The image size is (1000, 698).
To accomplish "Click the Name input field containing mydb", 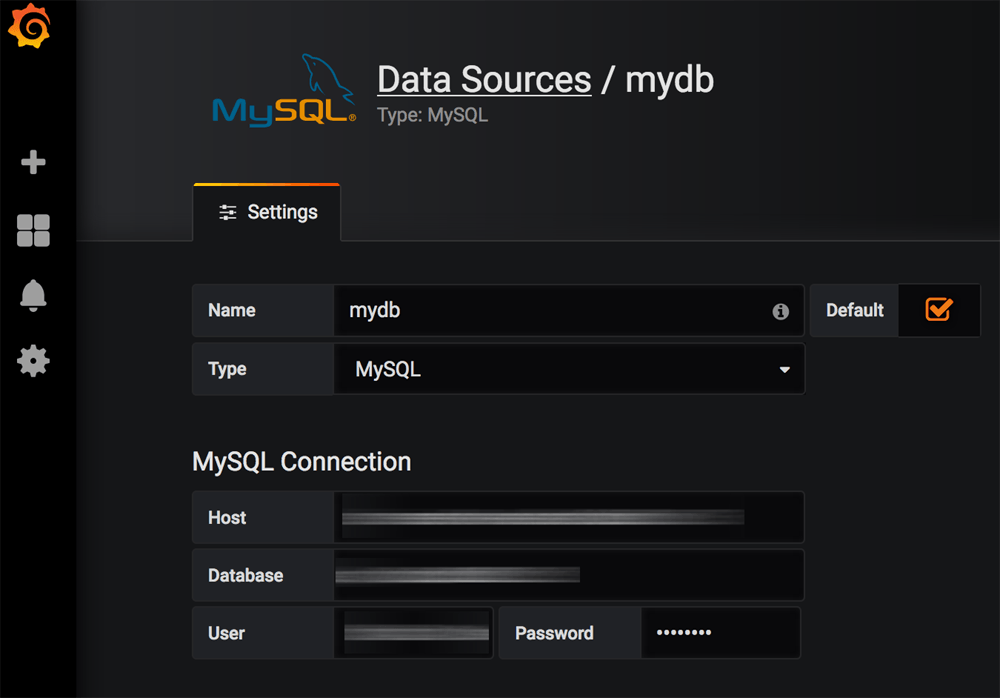I will 569,311.
